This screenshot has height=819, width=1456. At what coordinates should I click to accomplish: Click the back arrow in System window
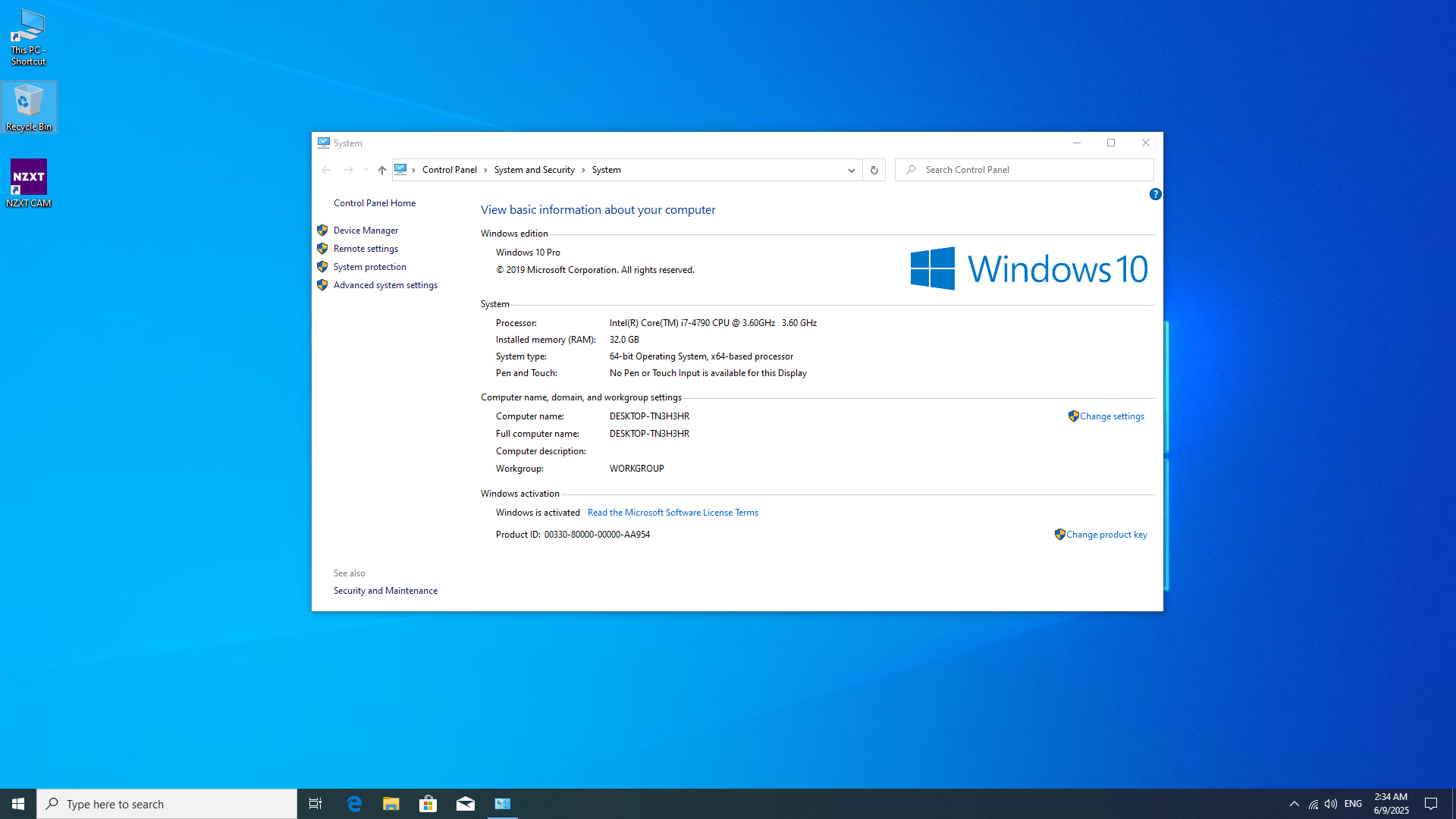tap(326, 170)
